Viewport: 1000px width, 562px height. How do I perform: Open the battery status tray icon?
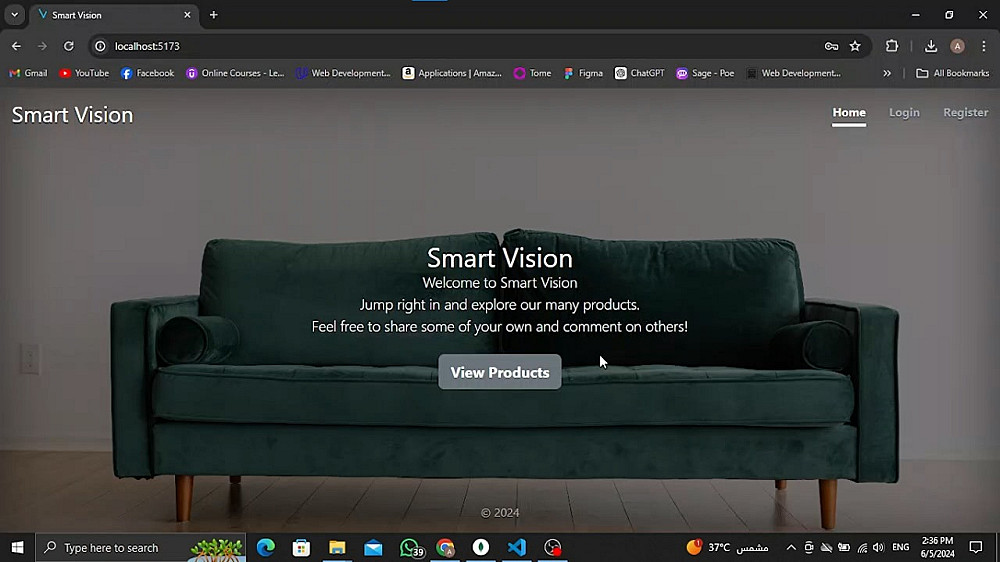(844, 547)
